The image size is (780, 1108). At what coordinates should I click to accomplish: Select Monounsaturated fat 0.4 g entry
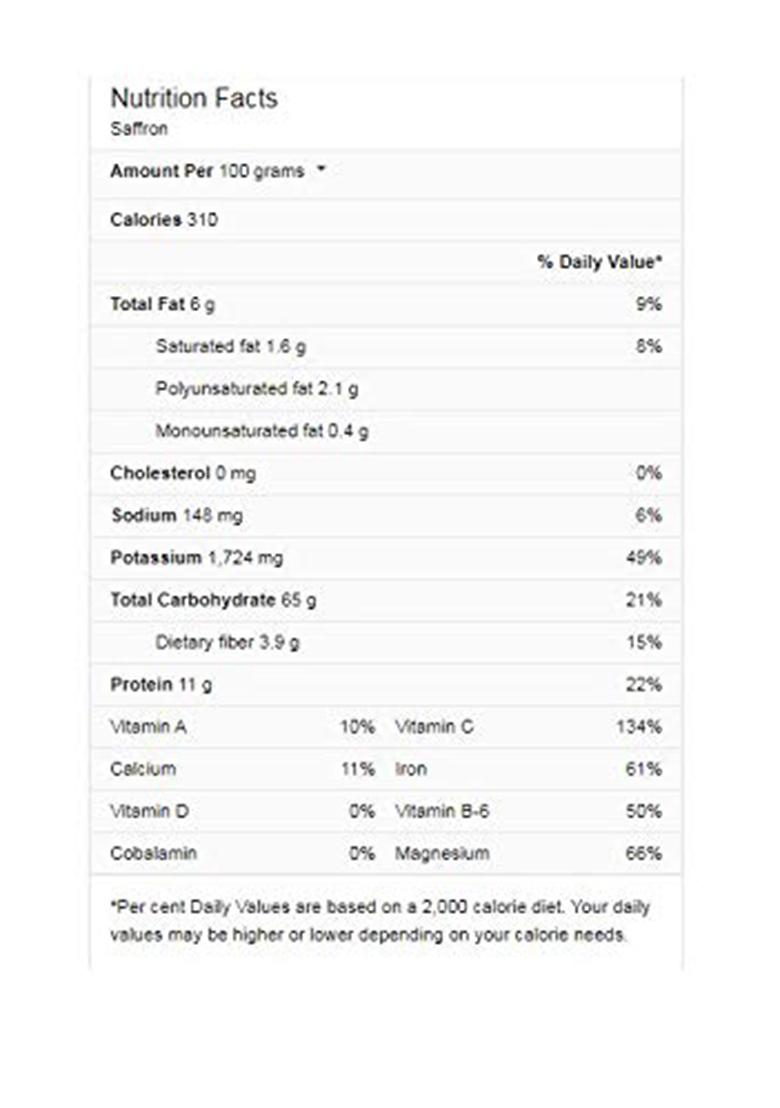click(x=262, y=432)
